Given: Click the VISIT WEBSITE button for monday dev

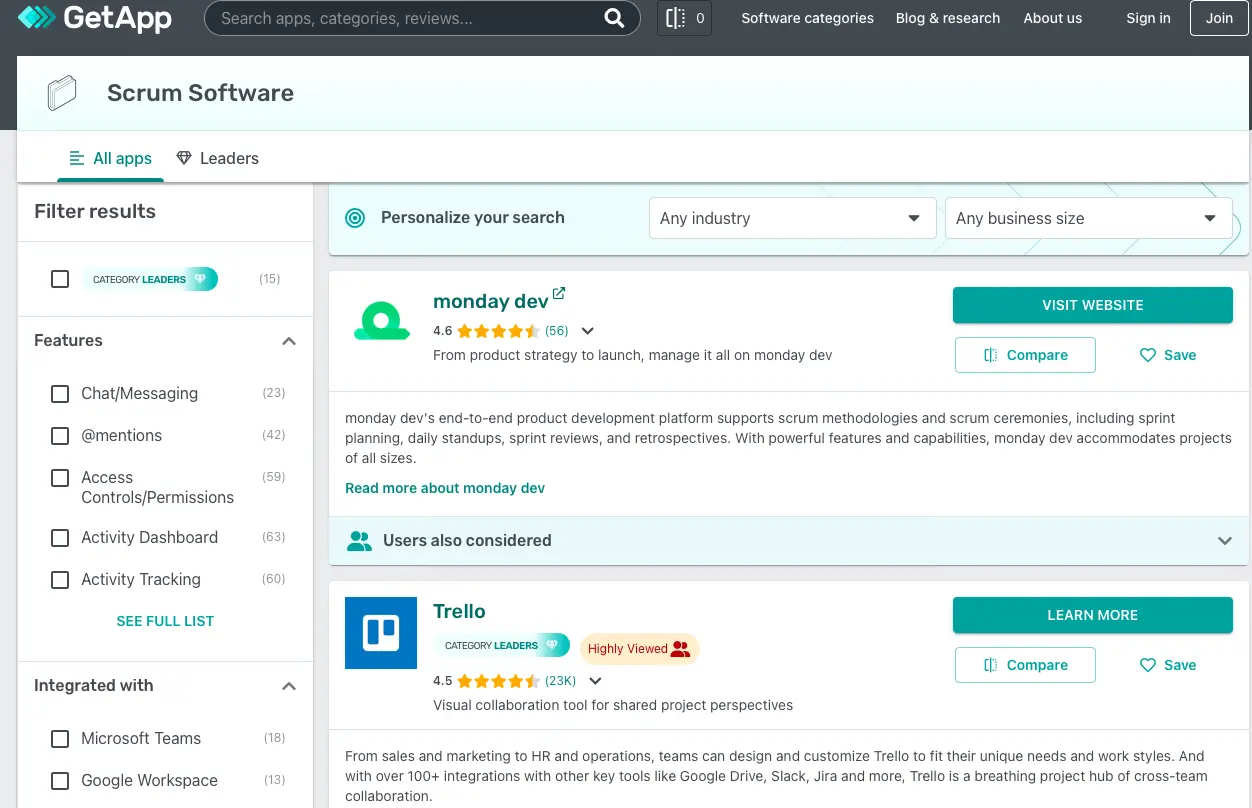Looking at the screenshot, I should (x=1092, y=305).
